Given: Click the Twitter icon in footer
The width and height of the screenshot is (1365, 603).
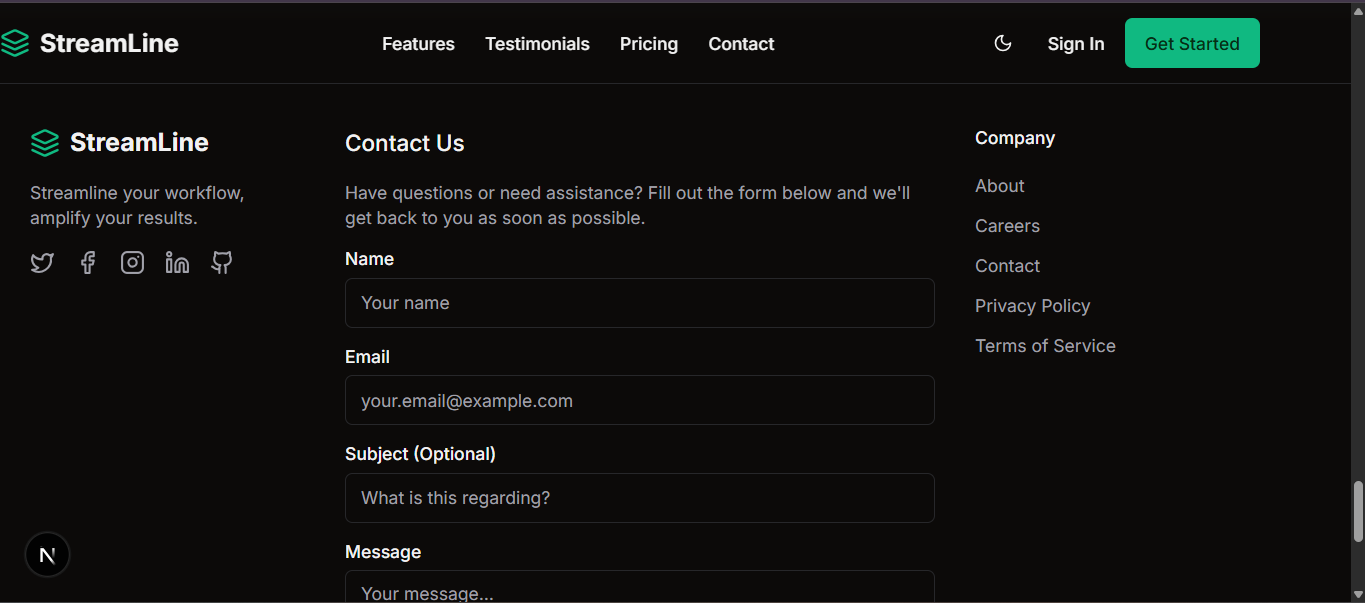Looking at the screenshot, I should click(x=42, y=263).
